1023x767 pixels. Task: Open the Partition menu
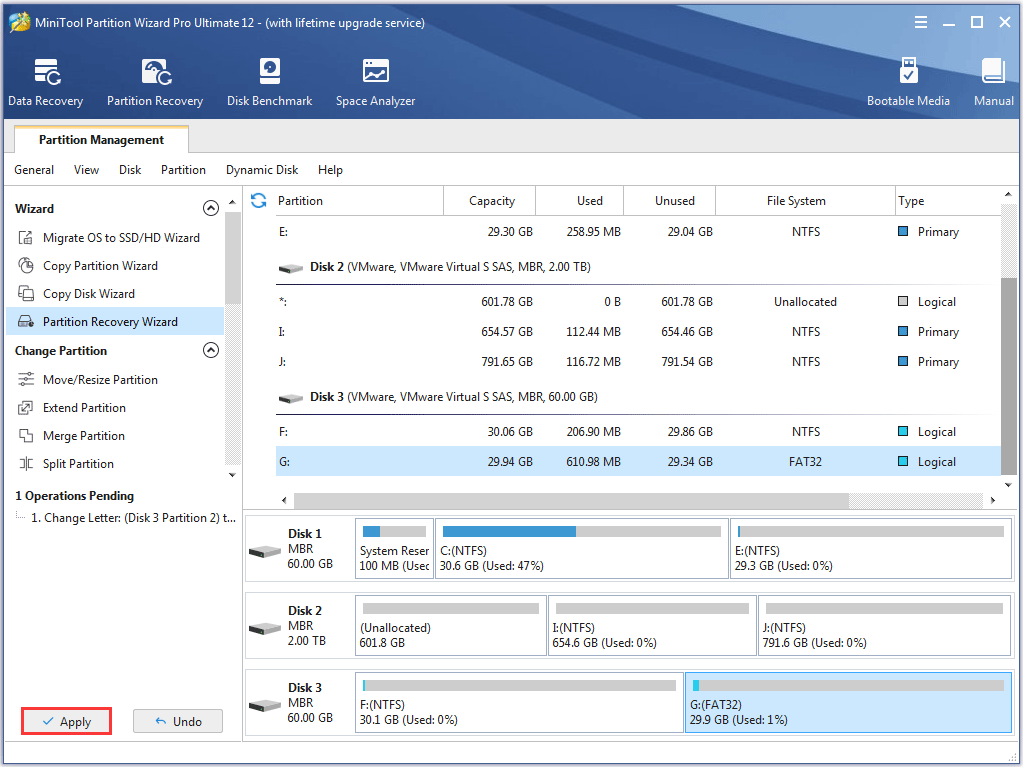point(183,170)
